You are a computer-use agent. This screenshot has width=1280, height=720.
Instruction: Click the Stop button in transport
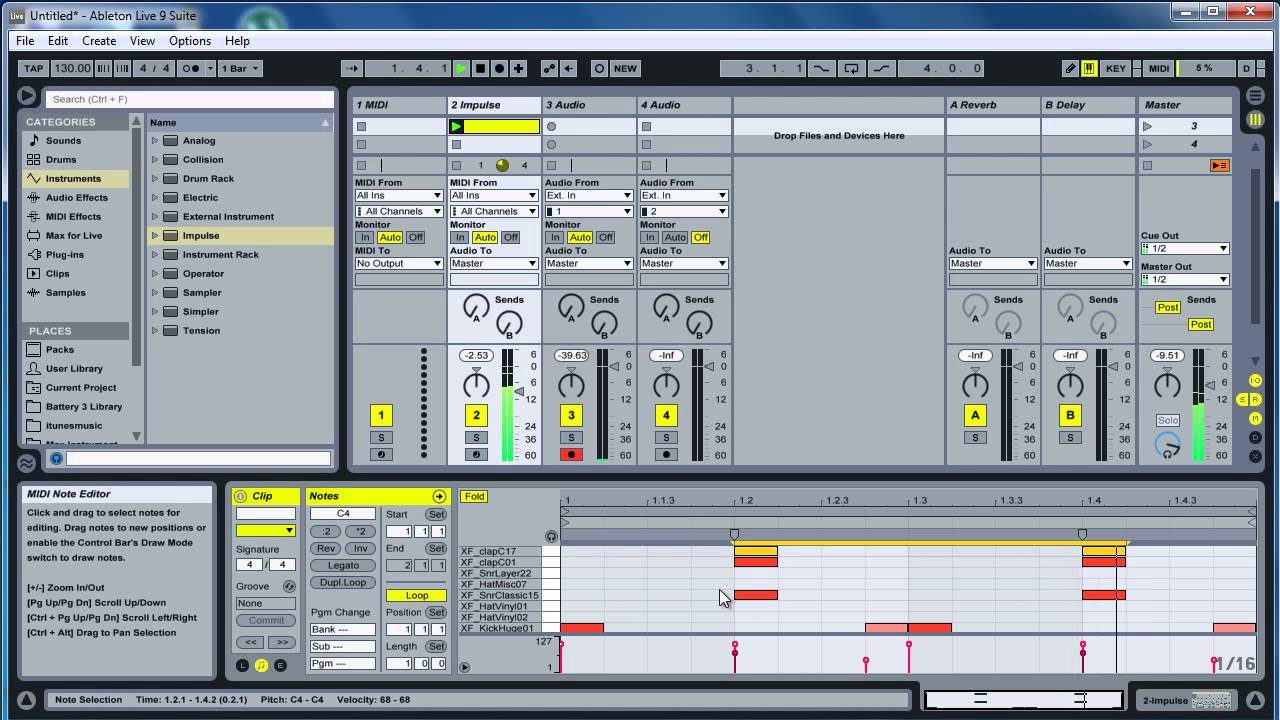480,68
